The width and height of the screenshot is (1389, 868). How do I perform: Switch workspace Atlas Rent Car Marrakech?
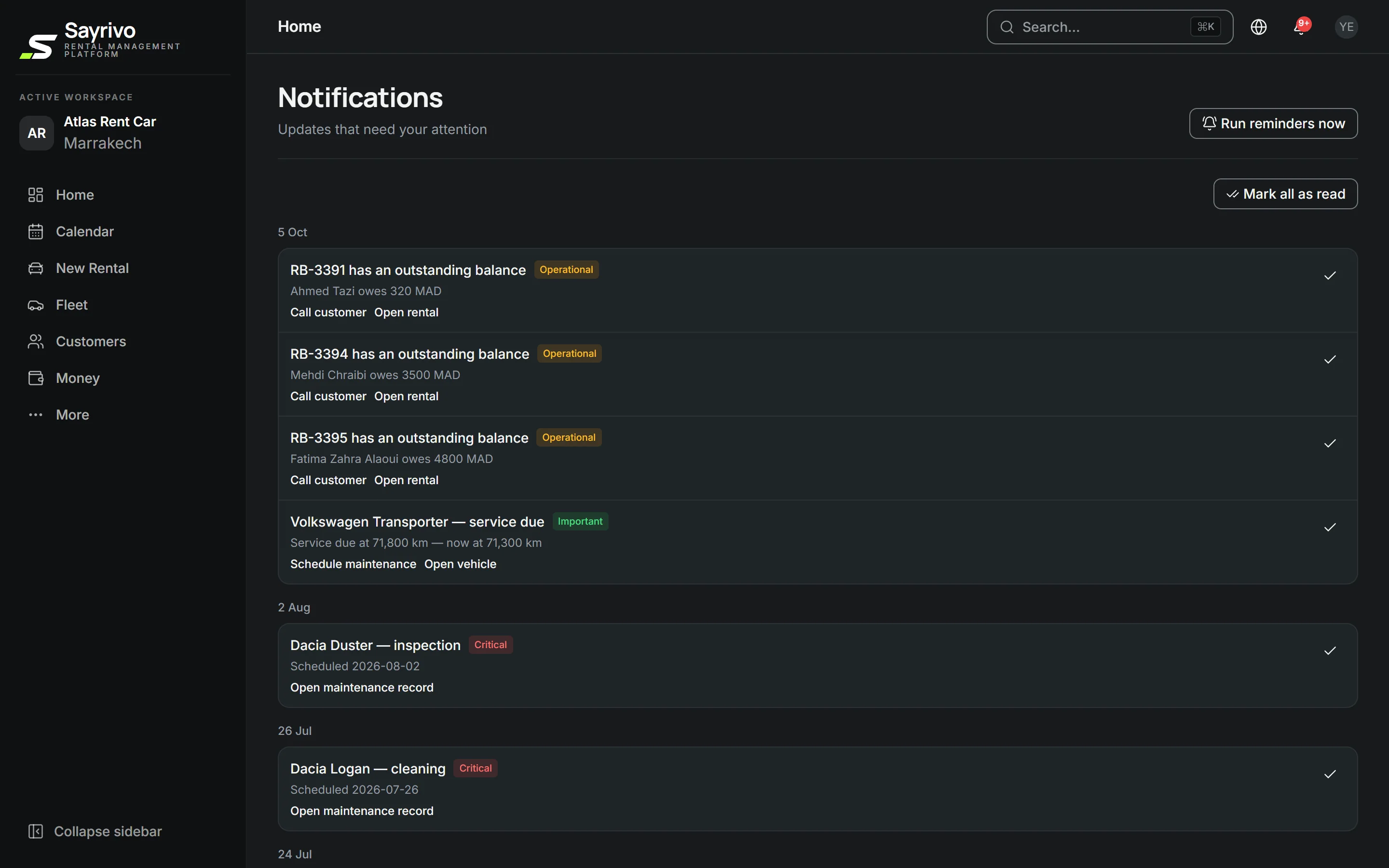pyautogui.click(x=123, y=133)
